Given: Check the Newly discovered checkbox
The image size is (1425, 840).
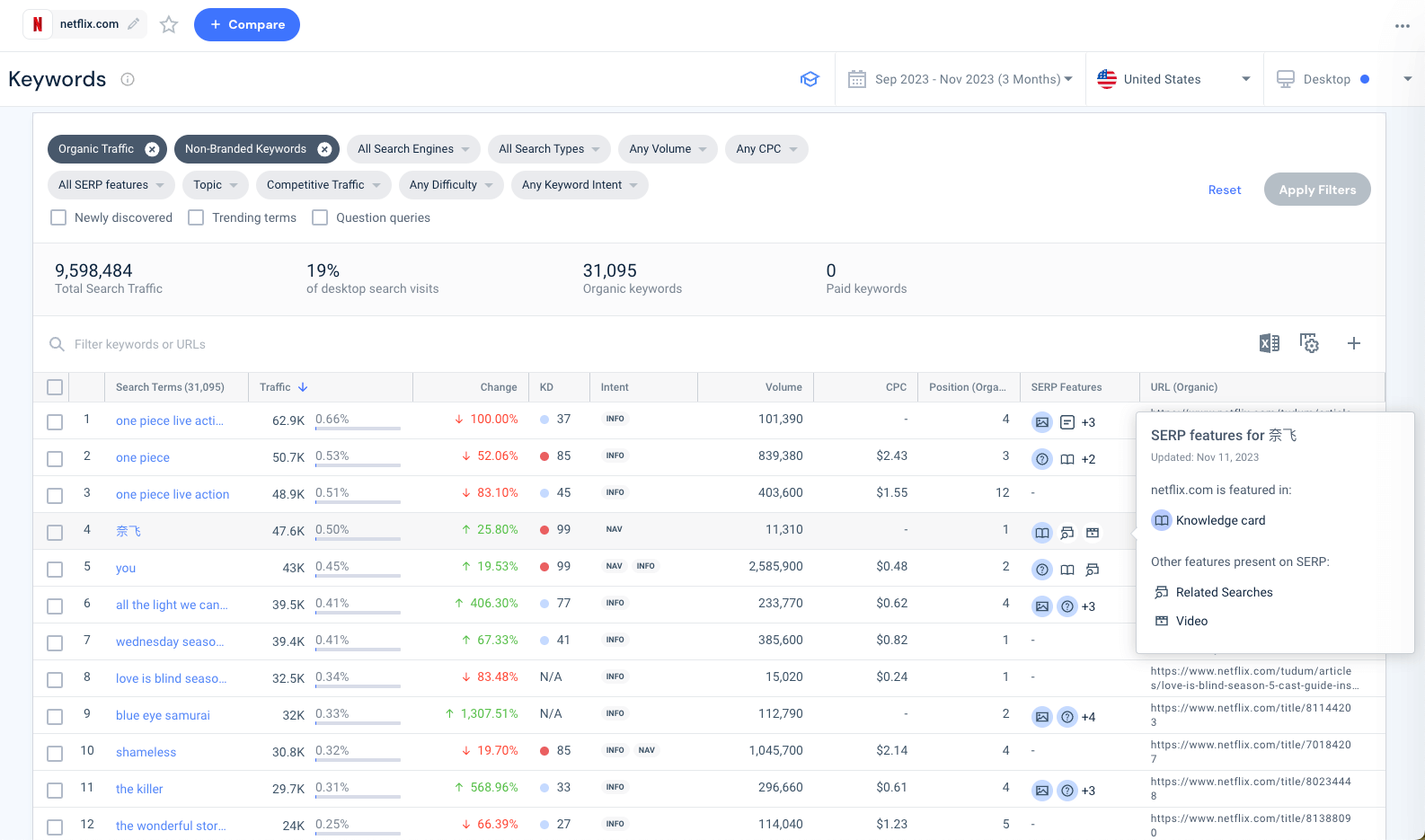Looking at the screenshot, I should (58, 217).
